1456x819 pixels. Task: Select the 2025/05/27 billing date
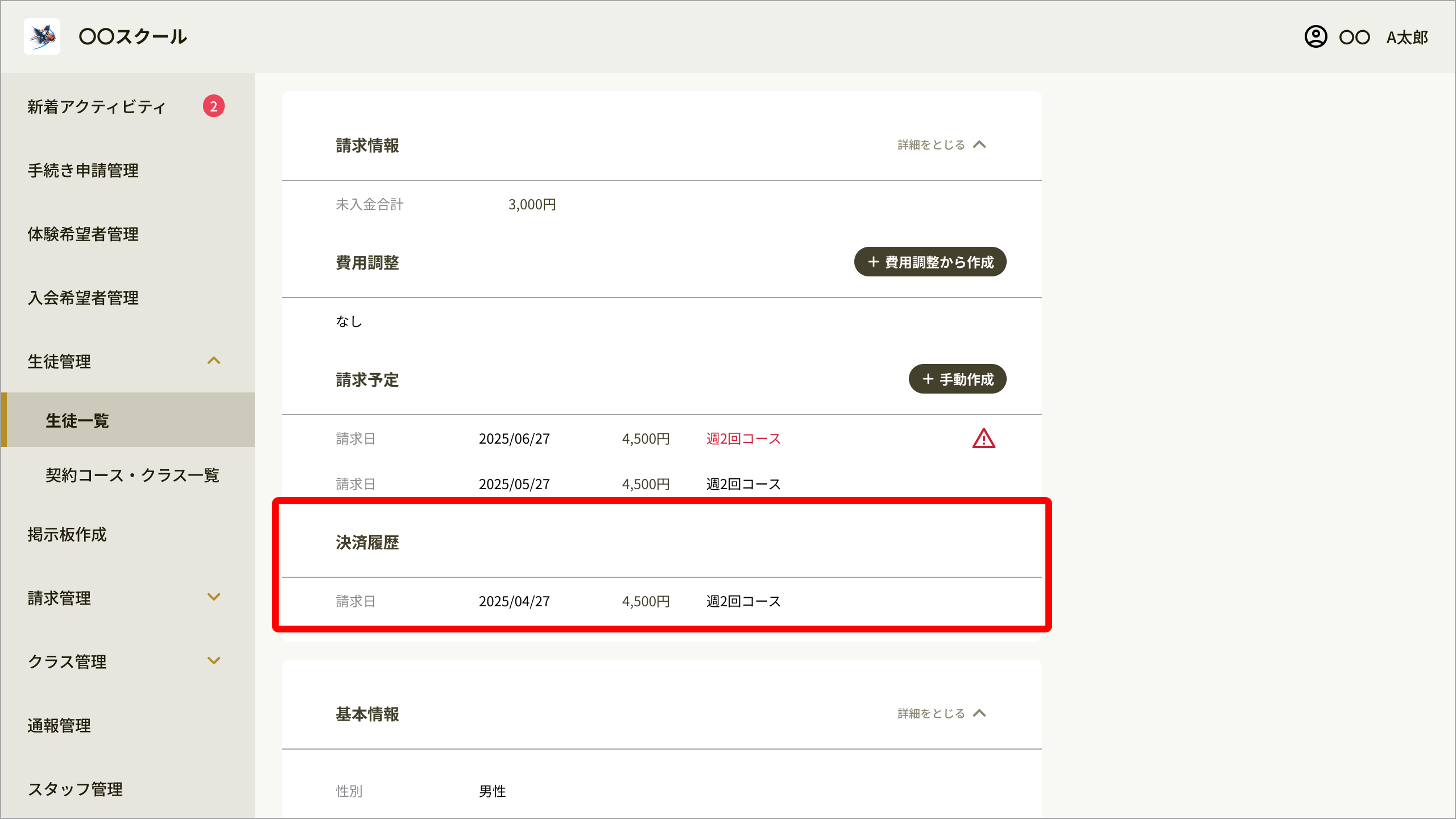click(x=514, y=485)
